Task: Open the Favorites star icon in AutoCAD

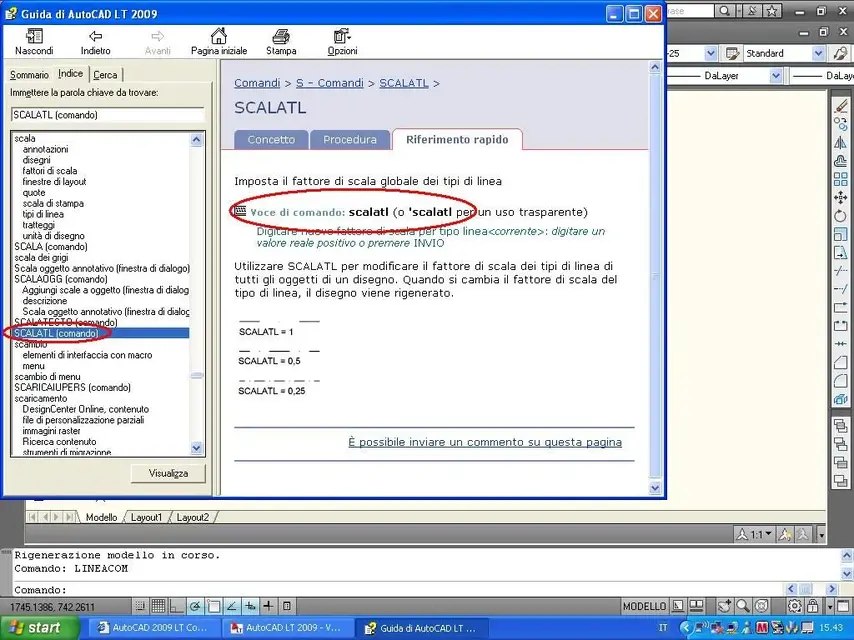Action: (x=772, y=11)
